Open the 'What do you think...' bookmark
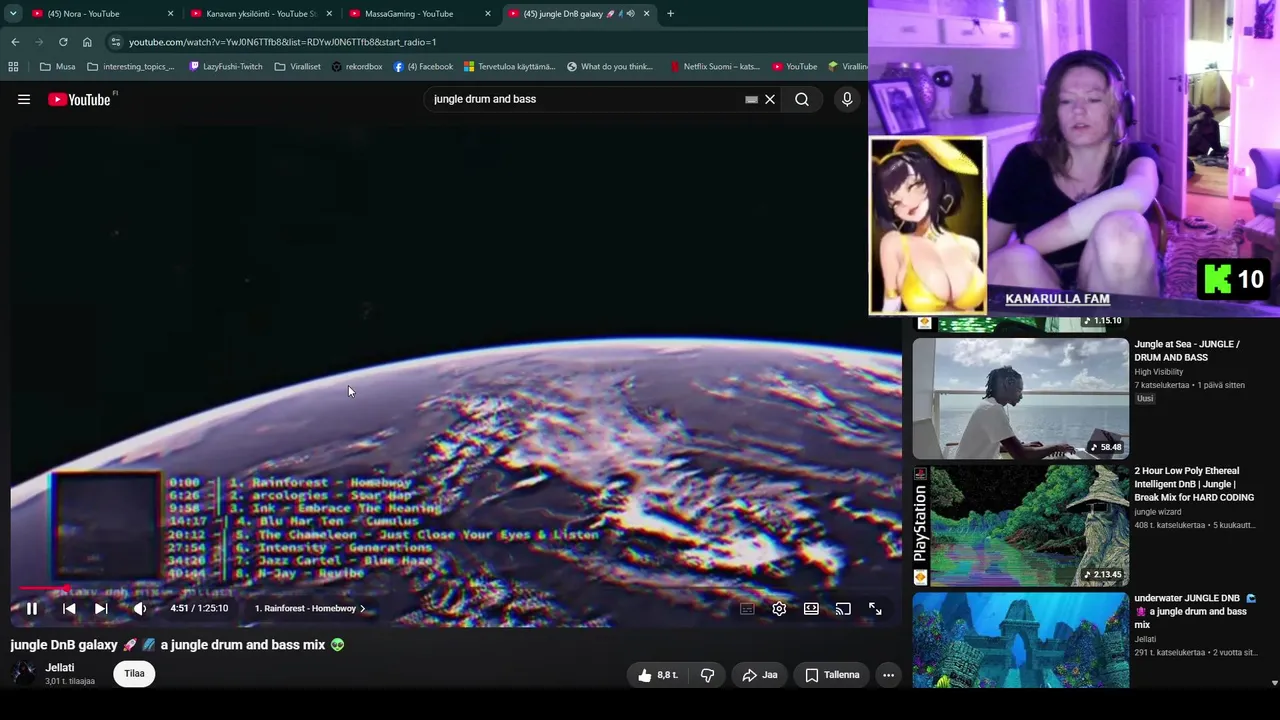Viewport: 1280px width, 720px height. tap(609, 67)
